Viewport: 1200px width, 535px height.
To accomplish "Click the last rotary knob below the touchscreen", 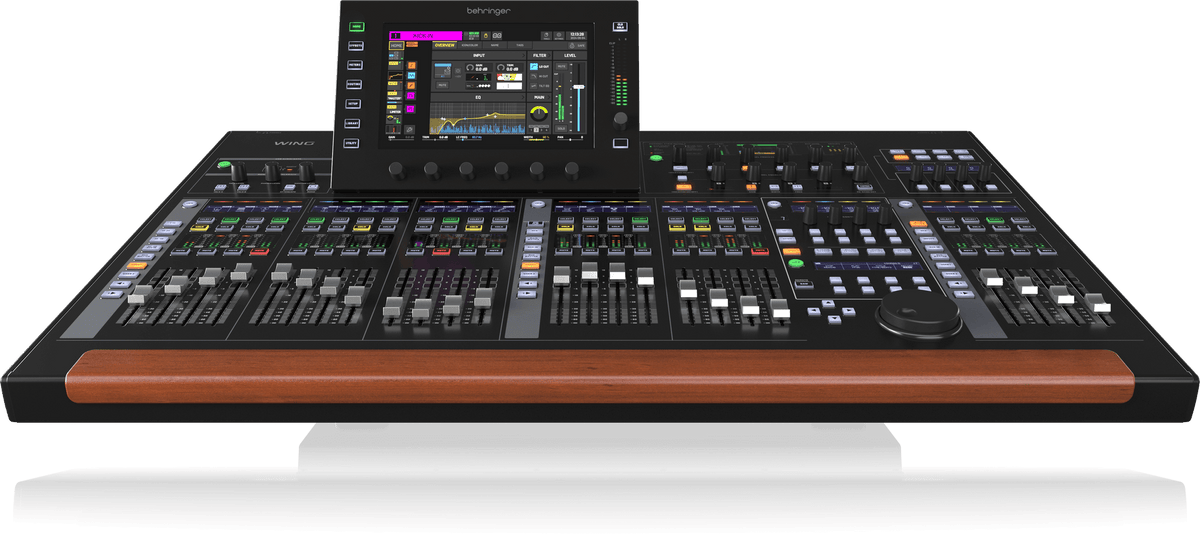I will click(x=571, y=169).
